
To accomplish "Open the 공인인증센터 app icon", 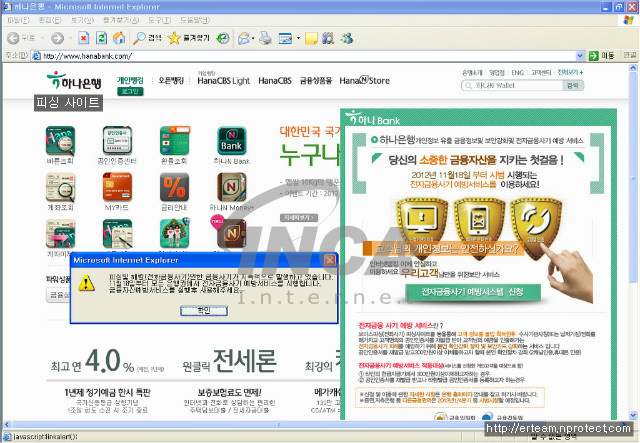I will [117, 141].
